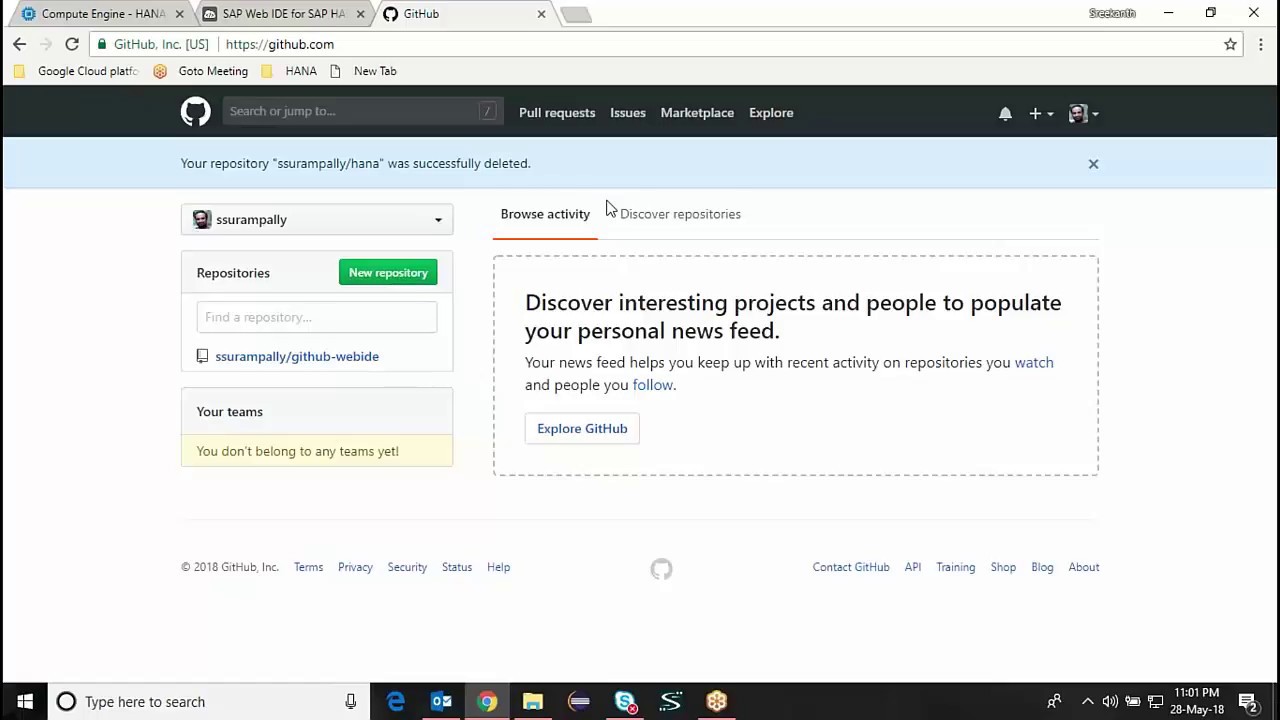Close the GitHub browser tab
The width and height of the screenshot is (1280, 720).
coord(541,14)
